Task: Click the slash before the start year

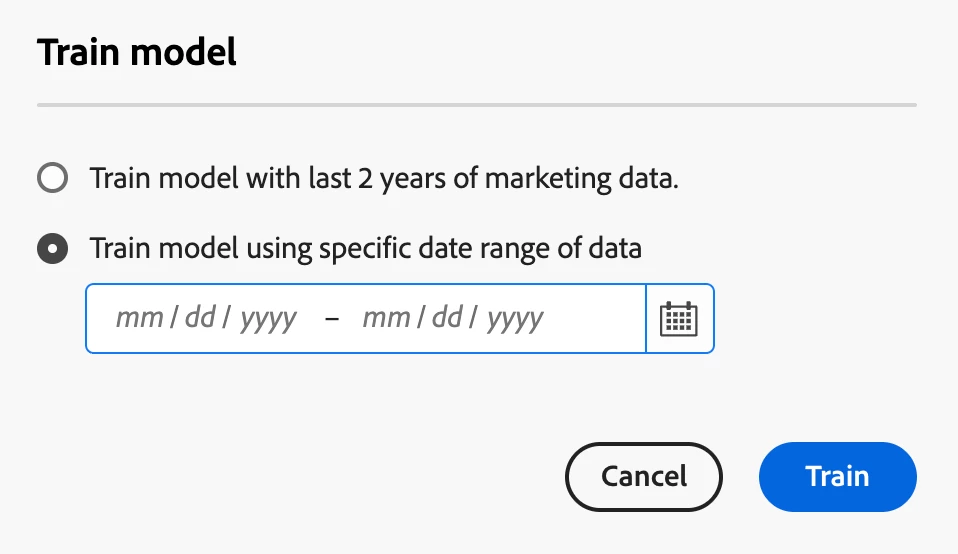Action: (x=228, y=319)
